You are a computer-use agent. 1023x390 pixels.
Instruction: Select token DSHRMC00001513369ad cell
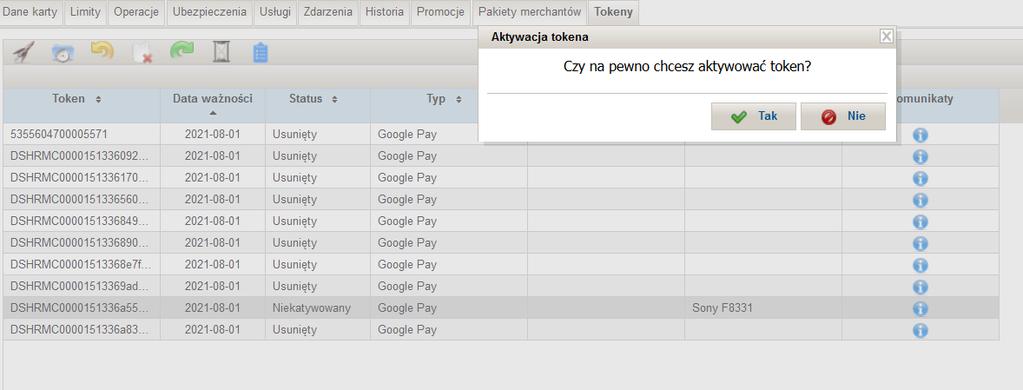point(82,286)
